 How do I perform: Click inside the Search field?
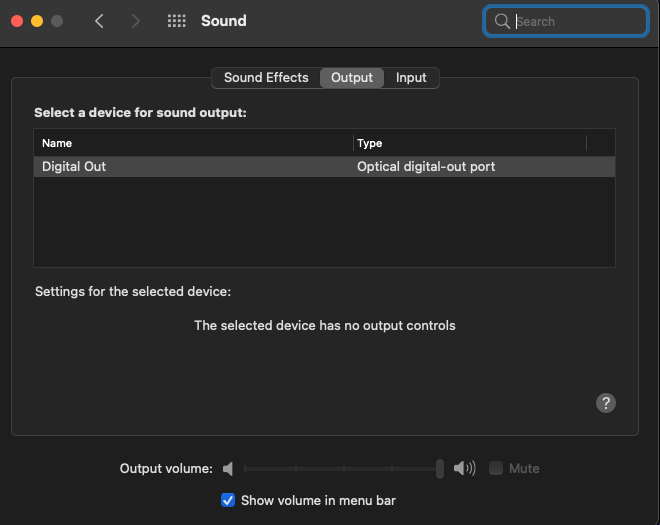point(565,21)
